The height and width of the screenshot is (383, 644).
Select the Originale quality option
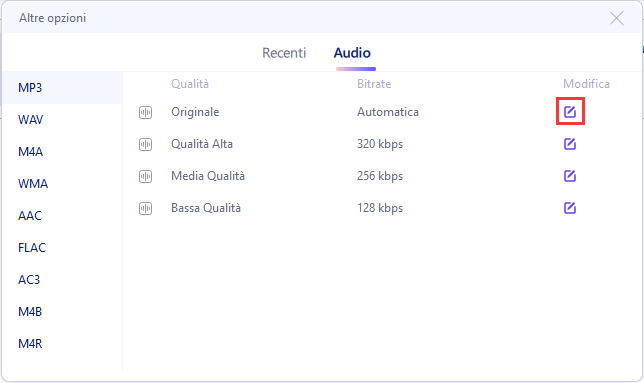[x=195, y=112]
